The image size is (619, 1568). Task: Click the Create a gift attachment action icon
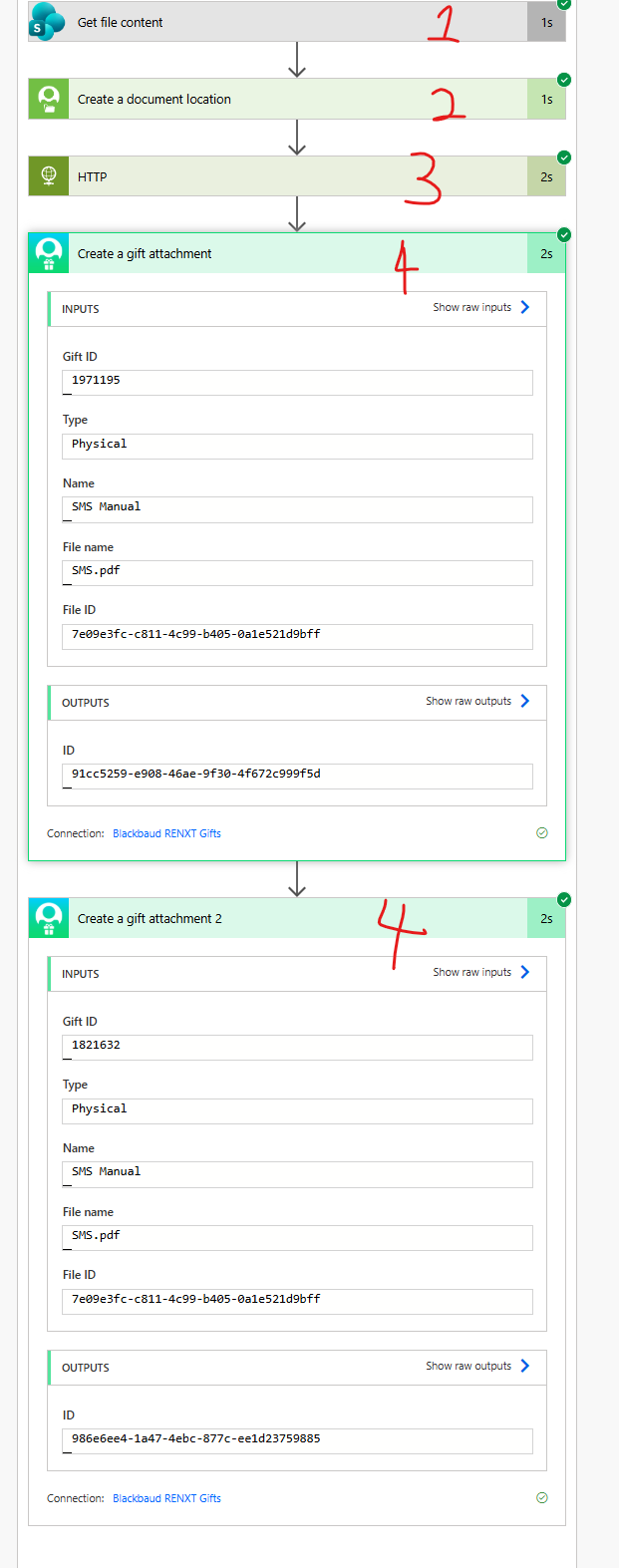coord(48,253)
